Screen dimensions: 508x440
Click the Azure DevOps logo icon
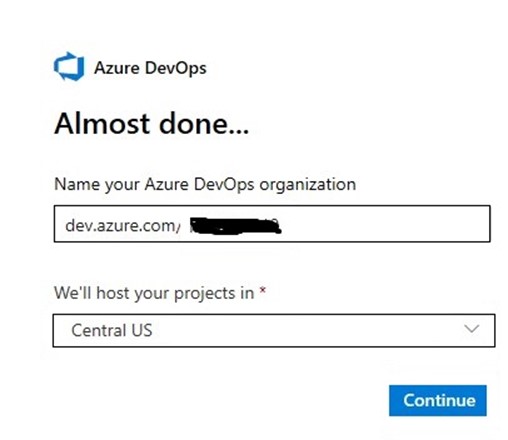(x=69, y=66)
